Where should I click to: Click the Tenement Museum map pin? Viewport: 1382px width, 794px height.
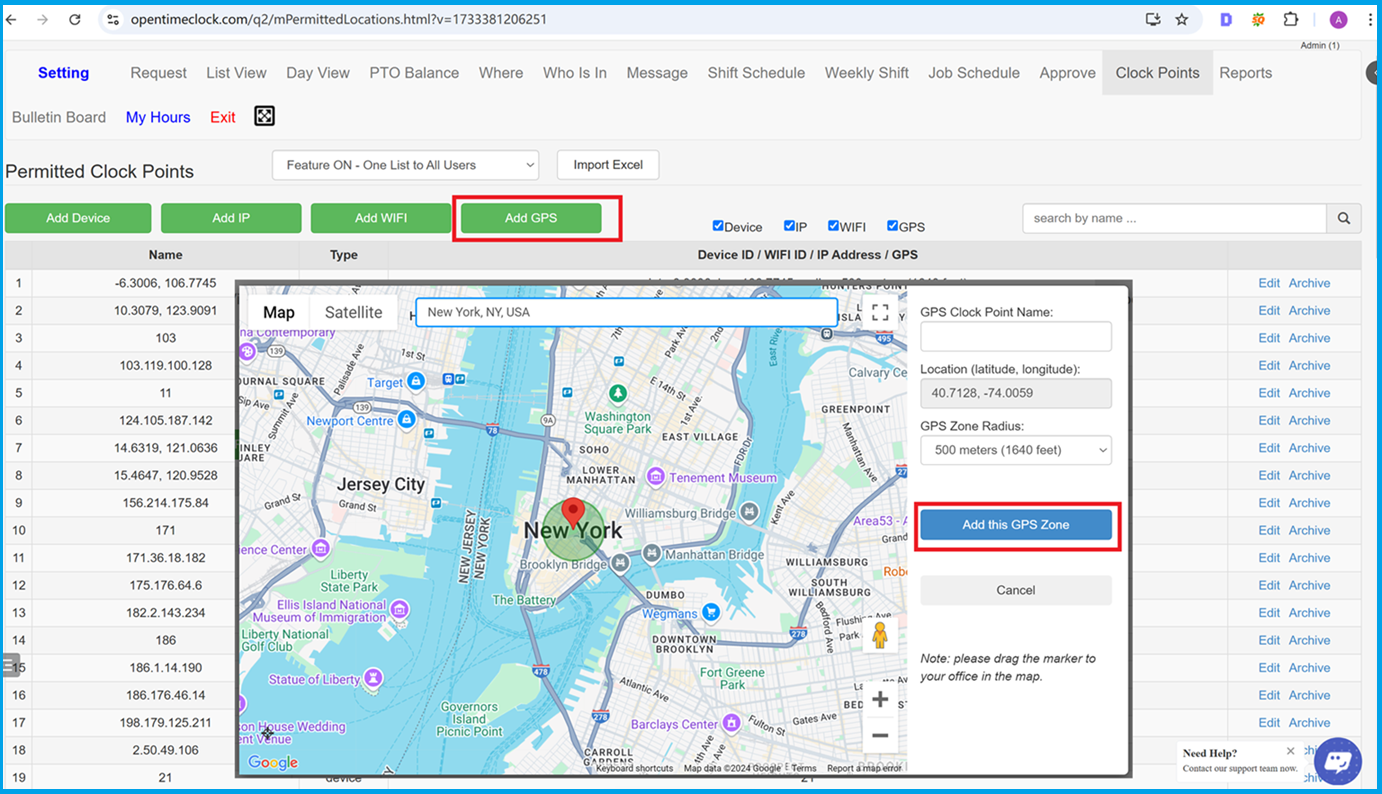655,476
